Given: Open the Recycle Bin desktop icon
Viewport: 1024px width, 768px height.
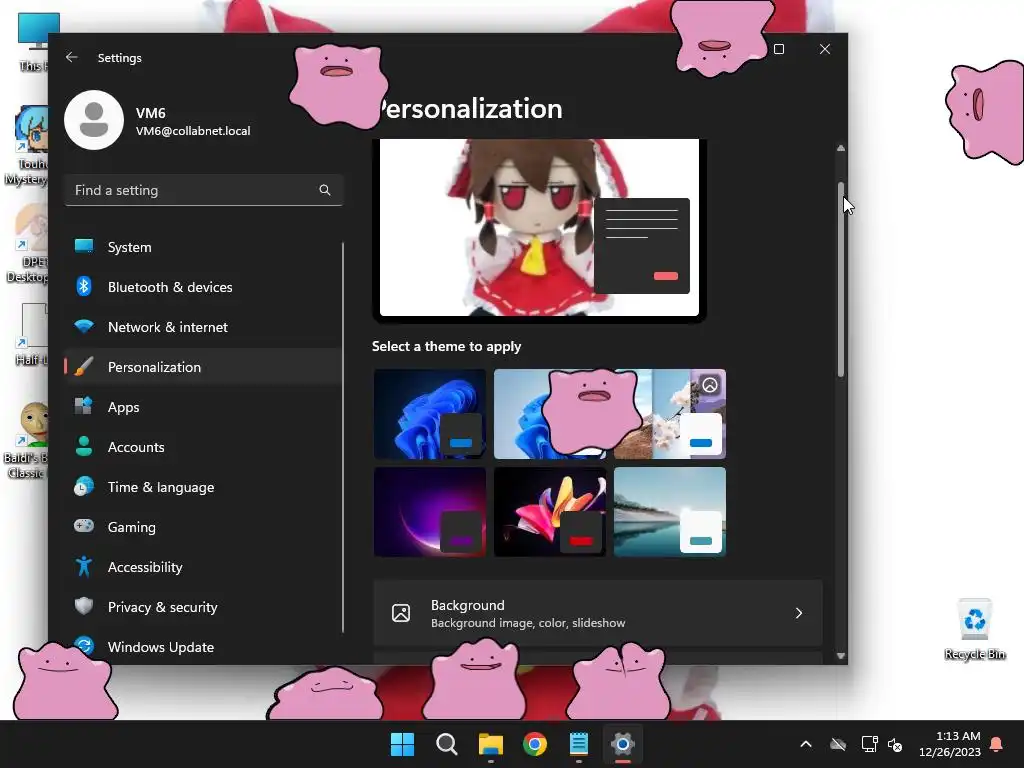Looking at the screenshot, I should click(975, 629).
